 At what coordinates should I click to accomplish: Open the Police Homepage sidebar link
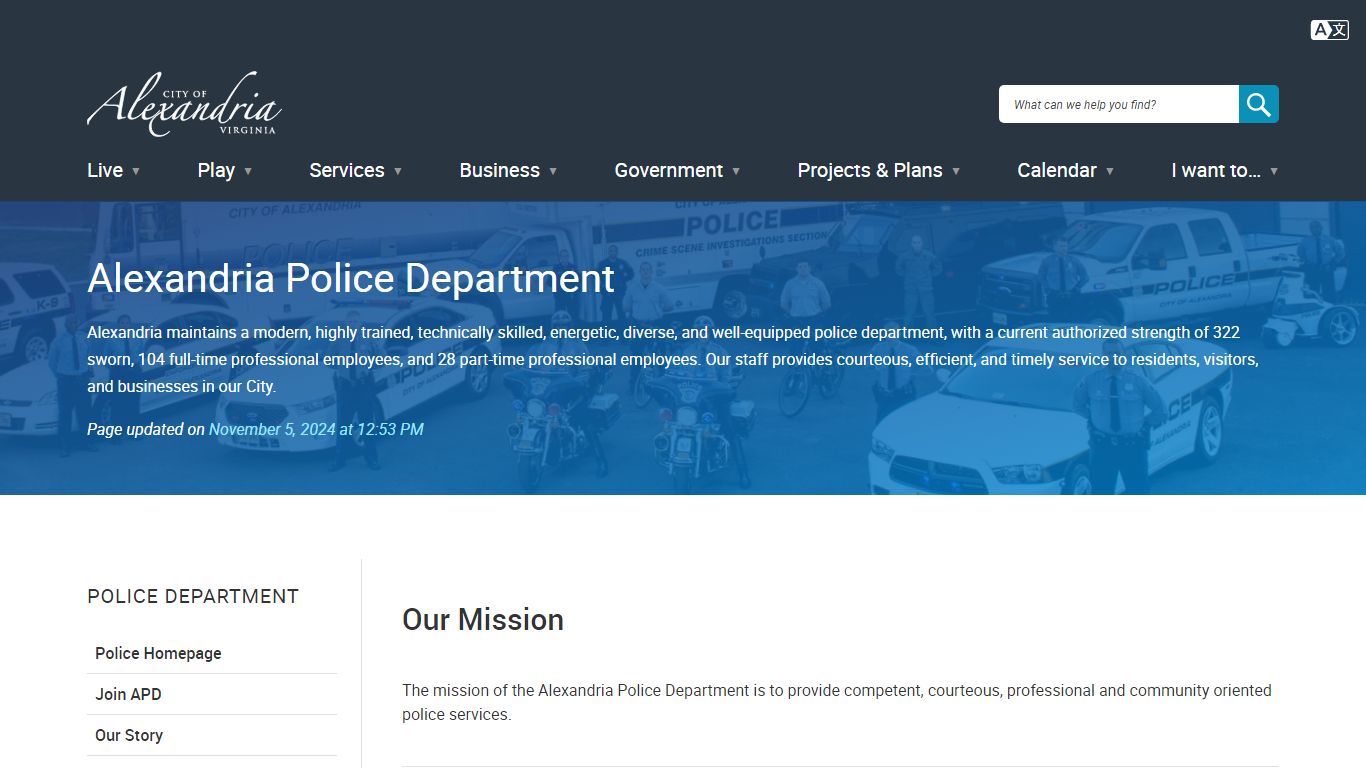pyautogui.click(x=212, y=653)
